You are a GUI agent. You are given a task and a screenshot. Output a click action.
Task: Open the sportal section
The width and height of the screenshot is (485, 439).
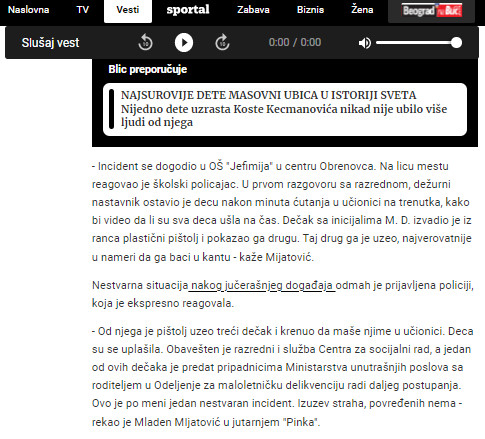188,10
